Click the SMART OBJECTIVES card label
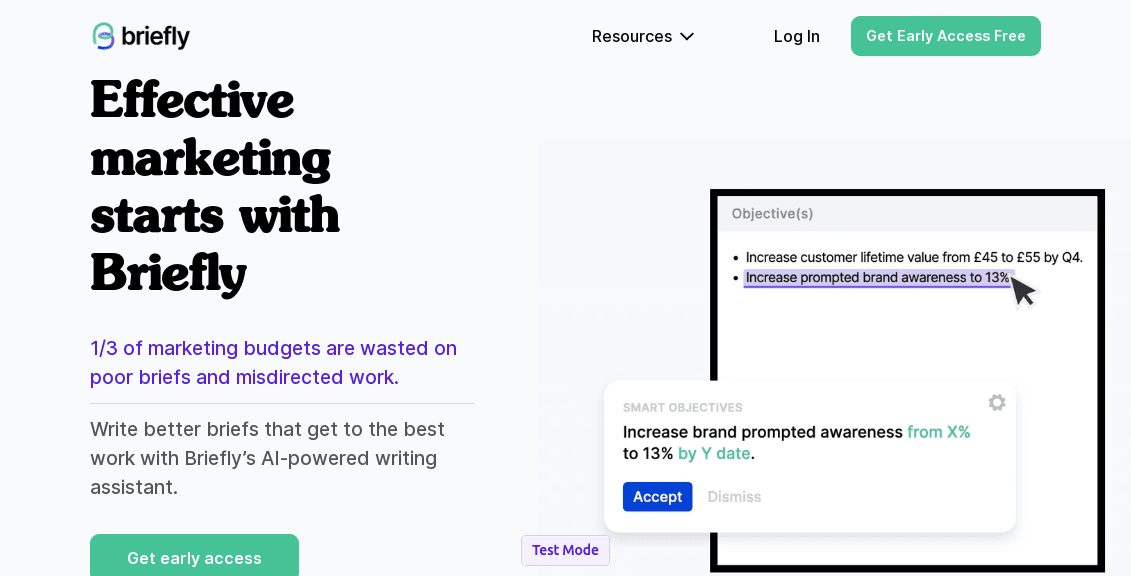1131x576 pixels. (x=682, y=408)
